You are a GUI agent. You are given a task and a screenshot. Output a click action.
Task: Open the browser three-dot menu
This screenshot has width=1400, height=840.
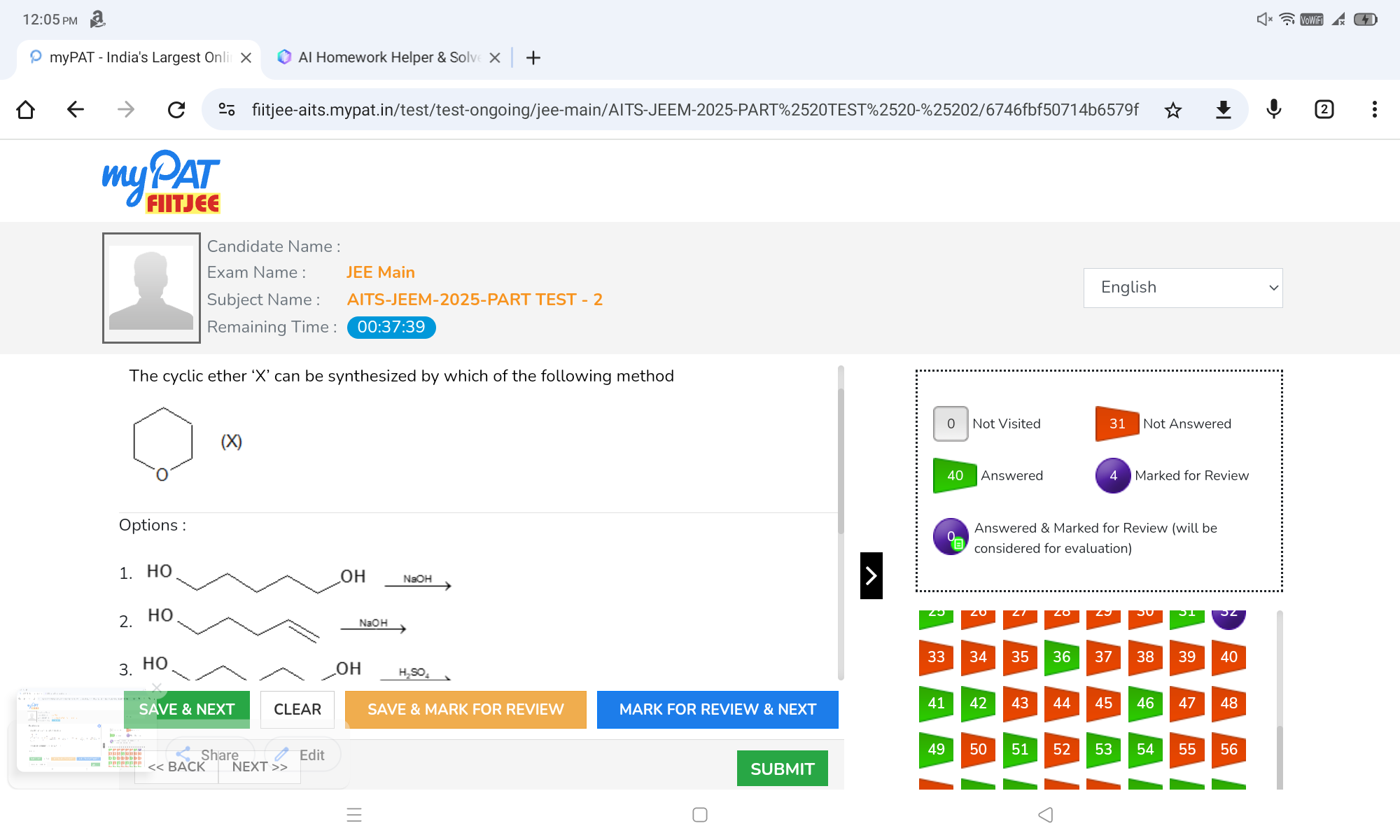[x=1375, y=110]
